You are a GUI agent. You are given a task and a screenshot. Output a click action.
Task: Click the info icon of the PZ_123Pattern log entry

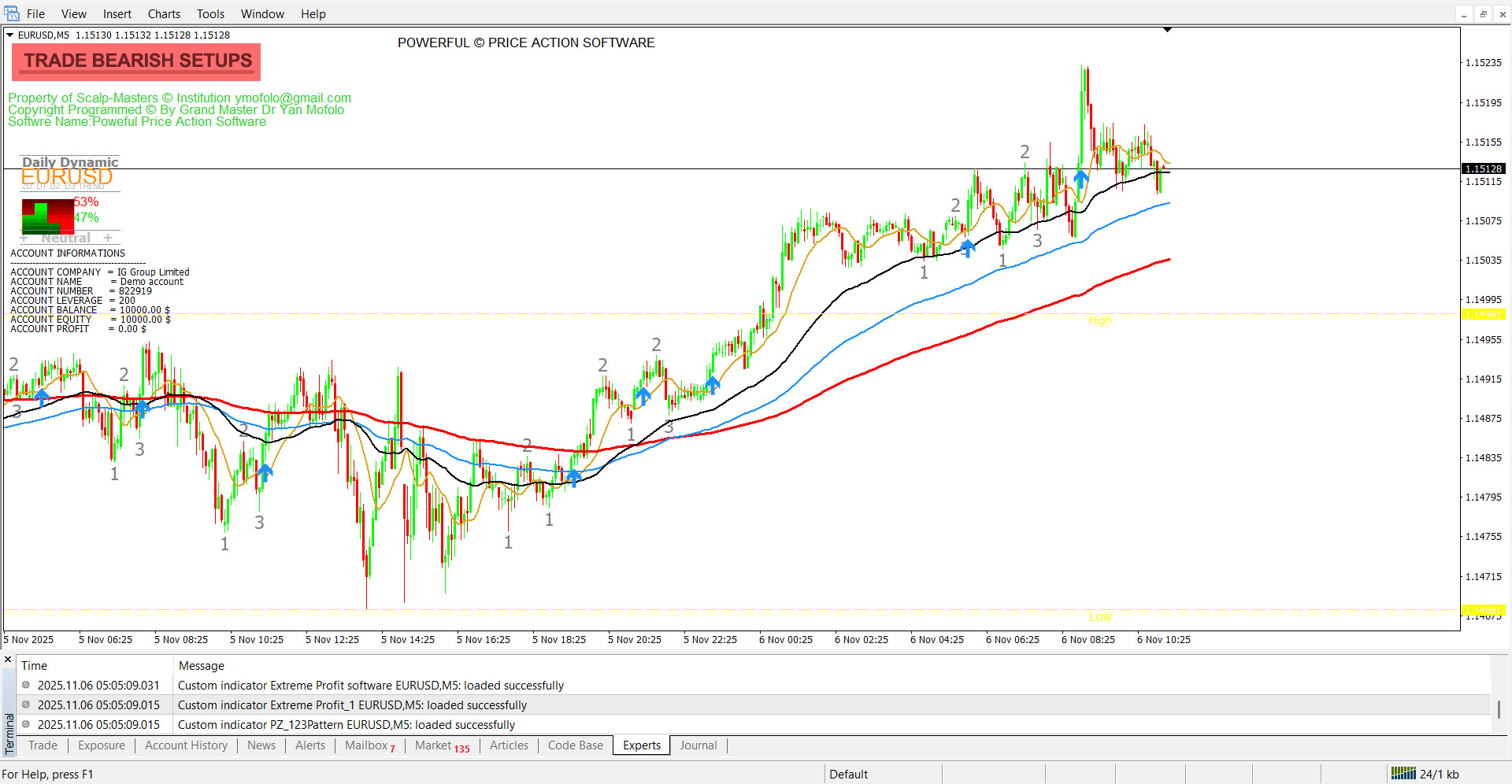(x=26, y=724)
